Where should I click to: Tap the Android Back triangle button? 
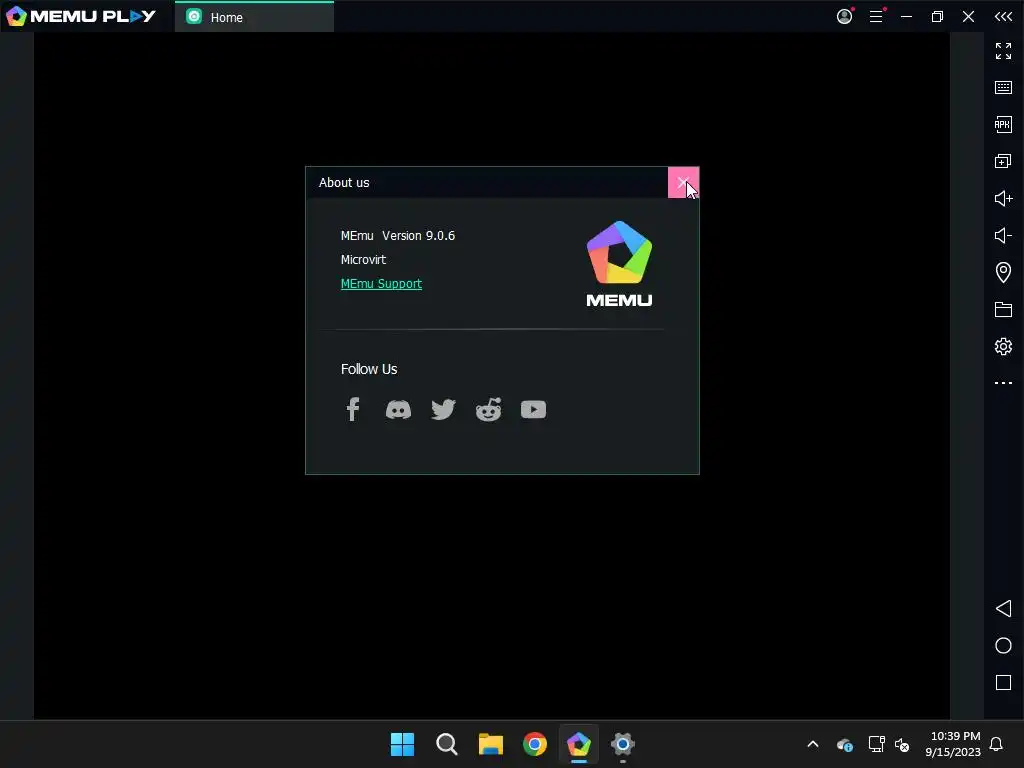1003,609
